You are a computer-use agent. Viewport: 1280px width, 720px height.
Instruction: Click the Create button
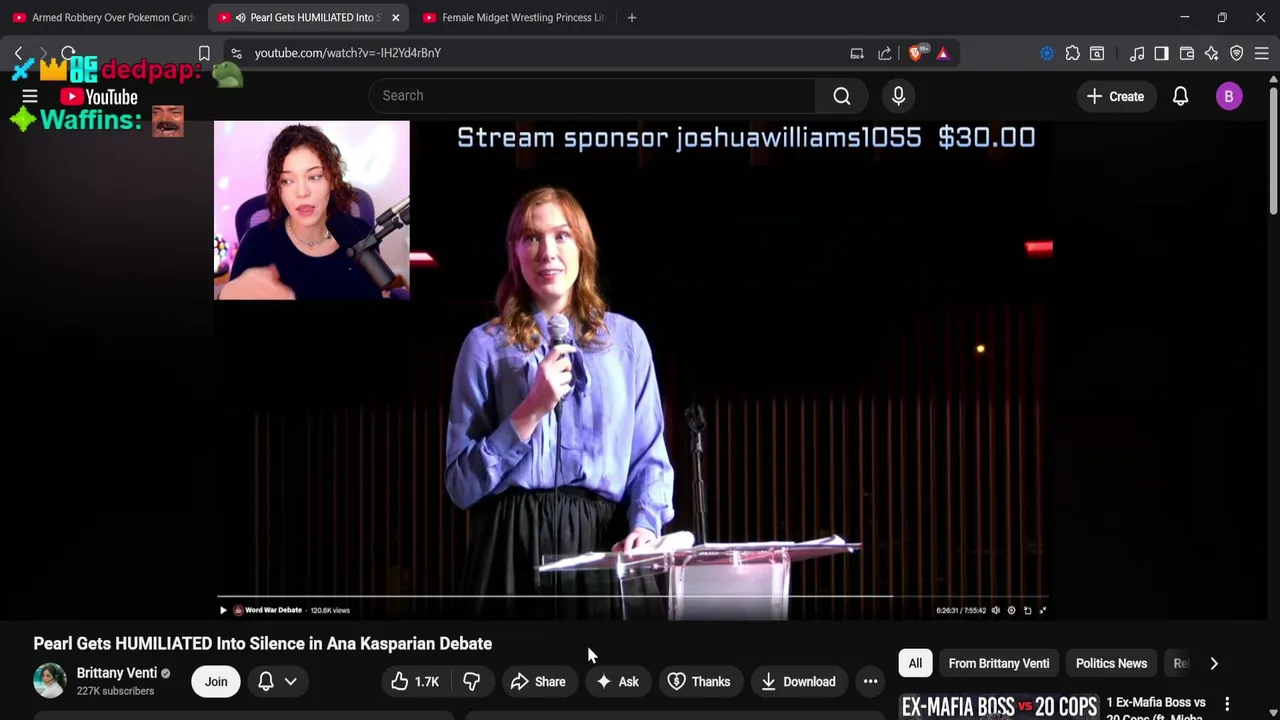pyautogui.click(x=1116, y=96)
